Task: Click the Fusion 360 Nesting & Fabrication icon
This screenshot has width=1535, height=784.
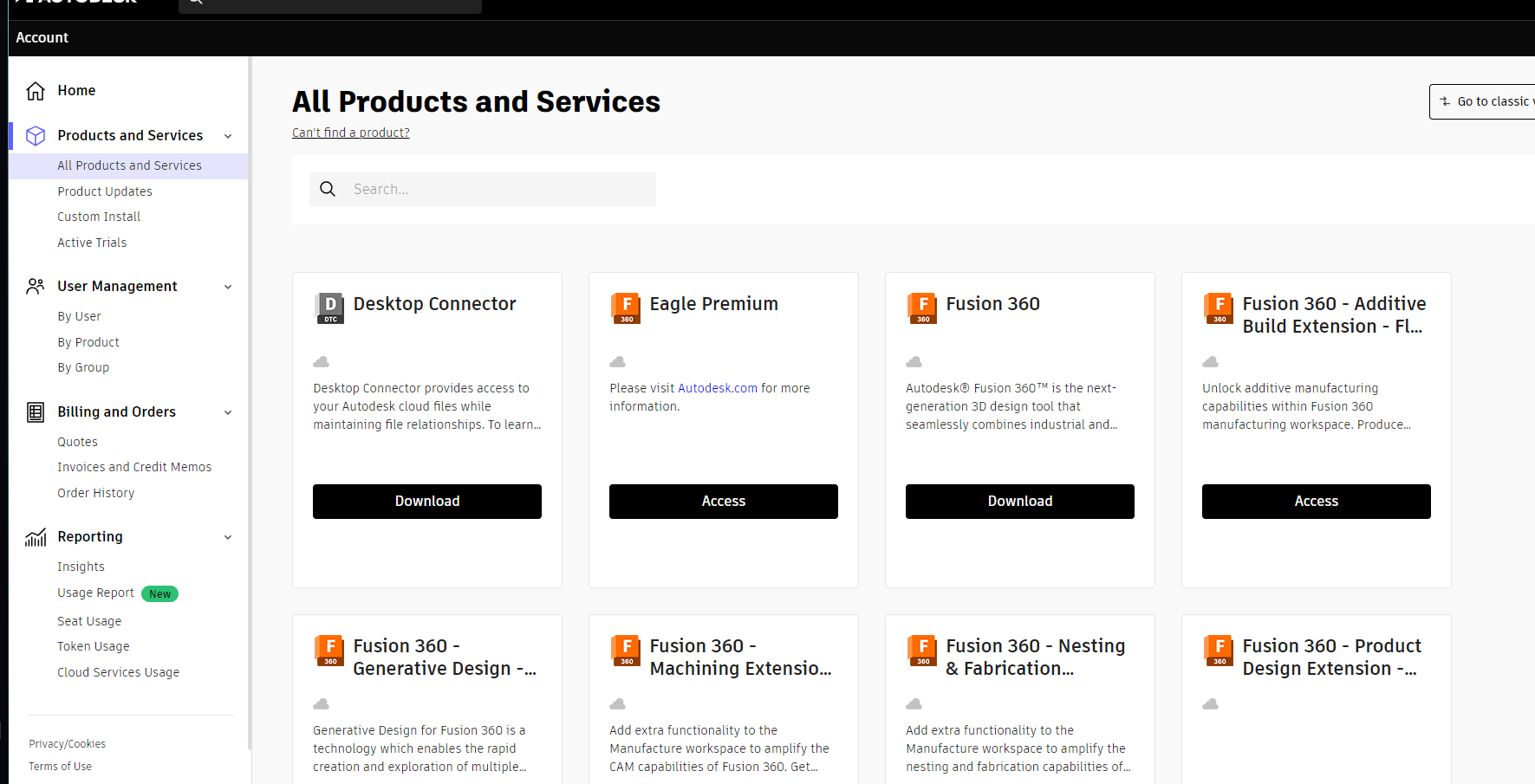Action: point(922,651)
